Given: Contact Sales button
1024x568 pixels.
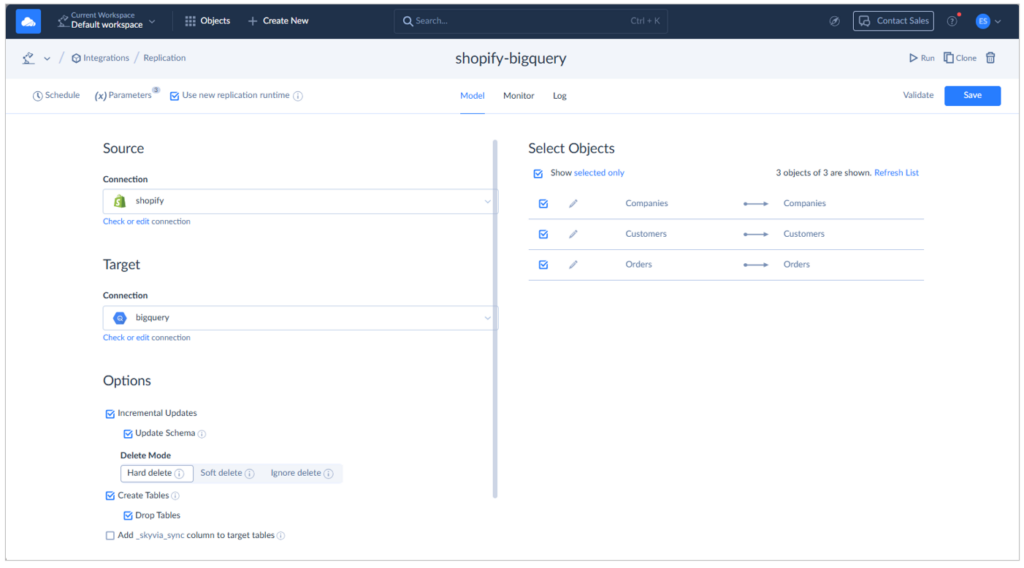Looking at the screenshot, I should click(893, 21).
